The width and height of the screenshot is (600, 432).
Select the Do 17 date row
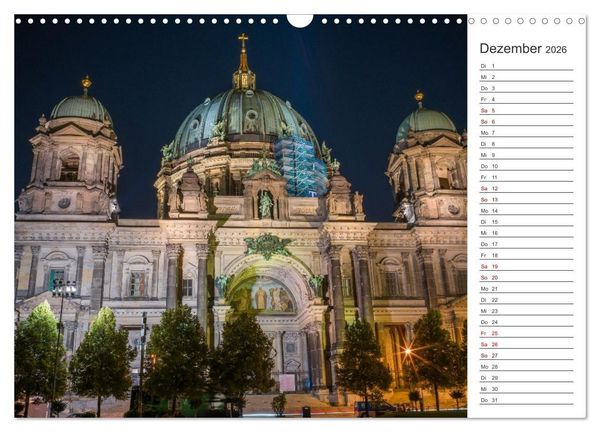[x=527, y=244]
